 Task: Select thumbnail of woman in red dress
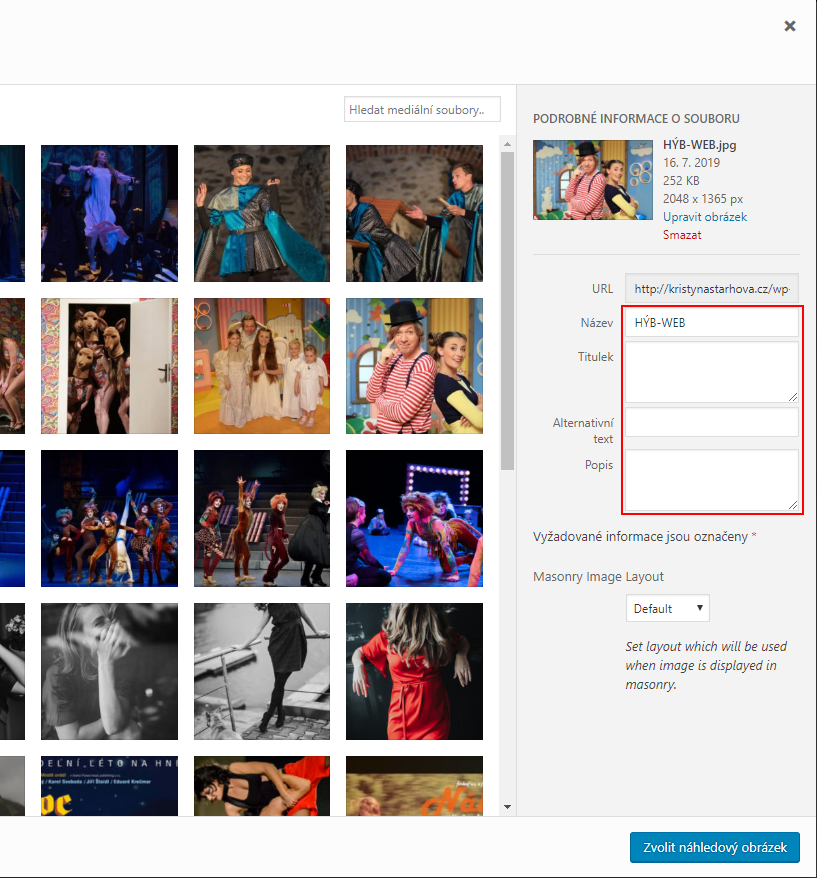[414, 670]
